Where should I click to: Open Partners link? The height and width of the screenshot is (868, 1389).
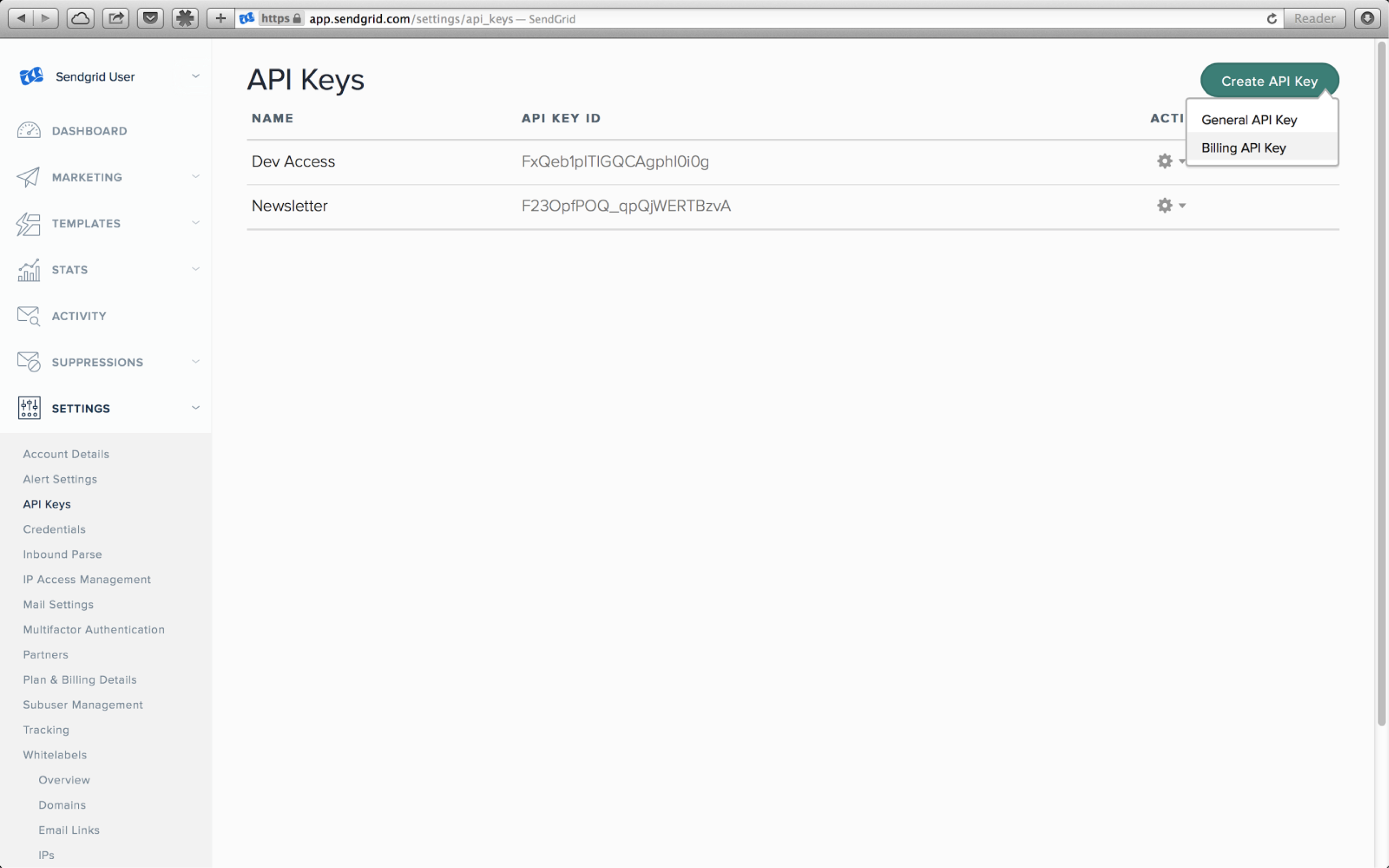pyautogui.click(x=45, y=654)
